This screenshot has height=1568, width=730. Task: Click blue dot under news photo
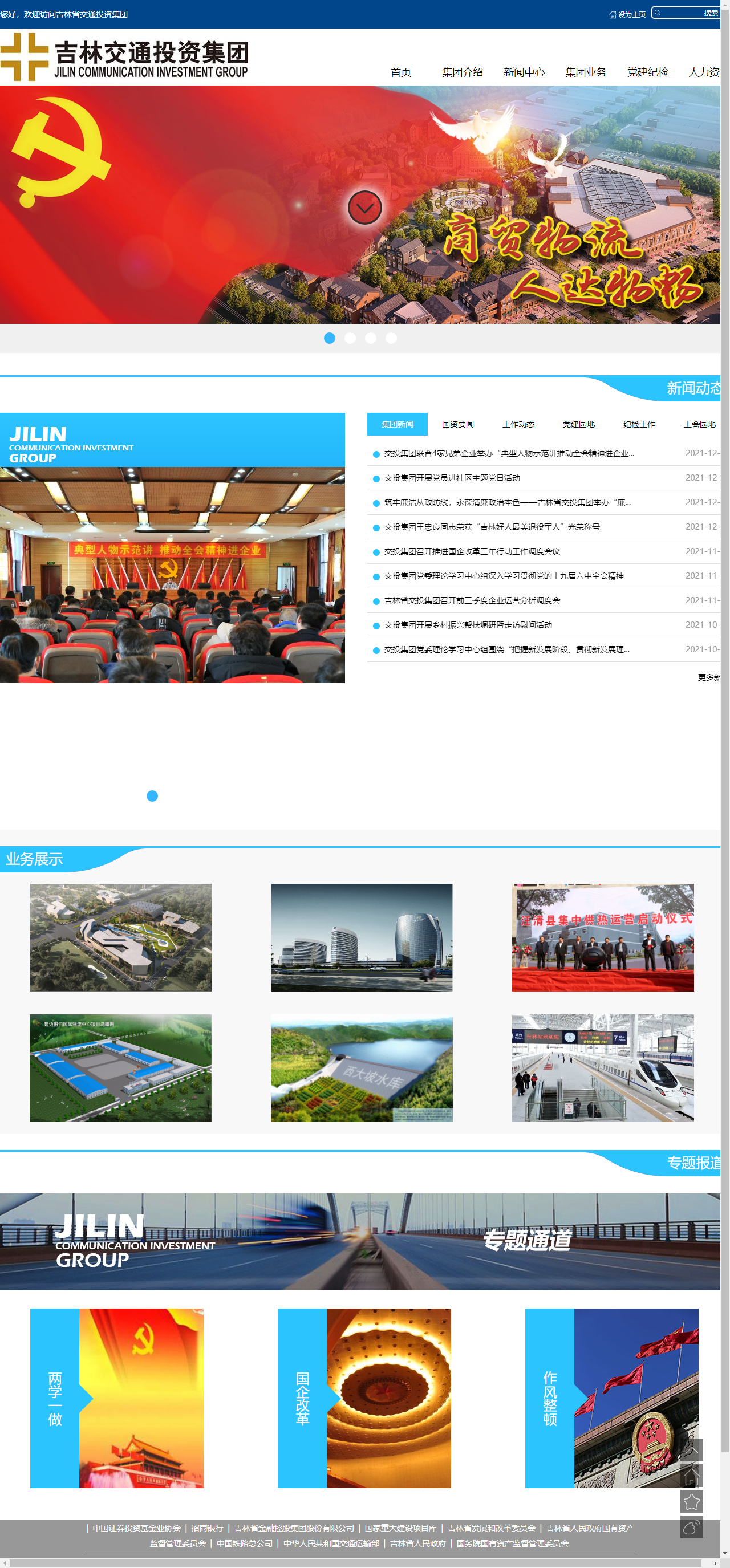(x=152, y=796)
